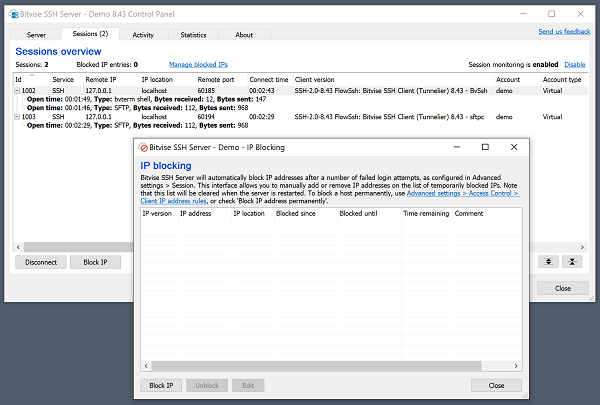
Task: Go to the Statistics tab
Action: pyautogui.click(x=193, y=35)
